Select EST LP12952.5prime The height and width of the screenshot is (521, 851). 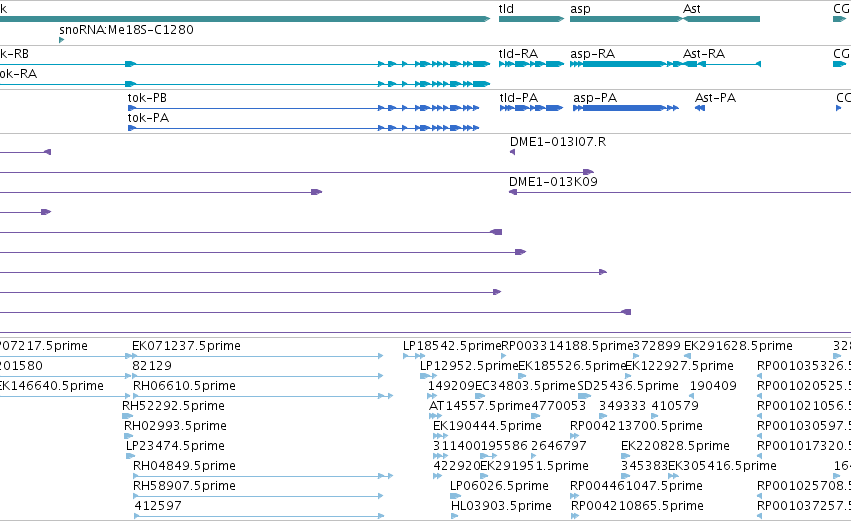pos(469,366)
